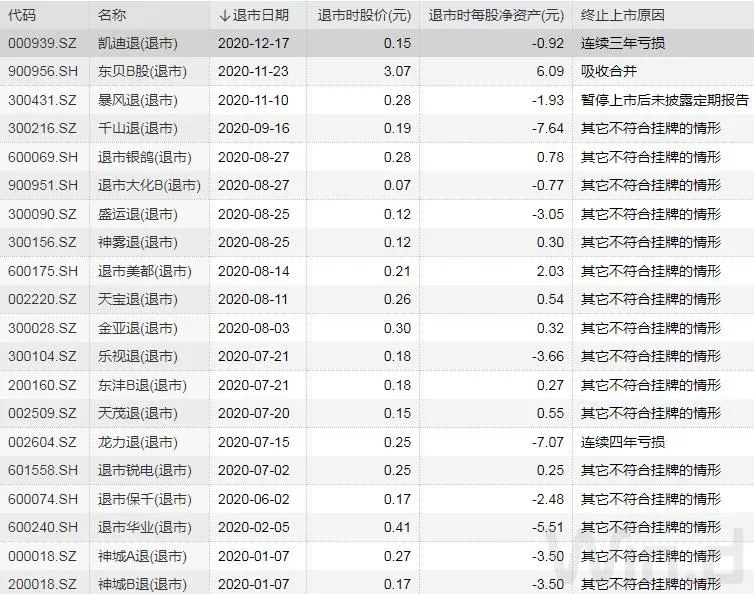The width and height of the screenshot is (754, 594).
Task: Select stock code 300216.SZ
Action: coord(42,128)
